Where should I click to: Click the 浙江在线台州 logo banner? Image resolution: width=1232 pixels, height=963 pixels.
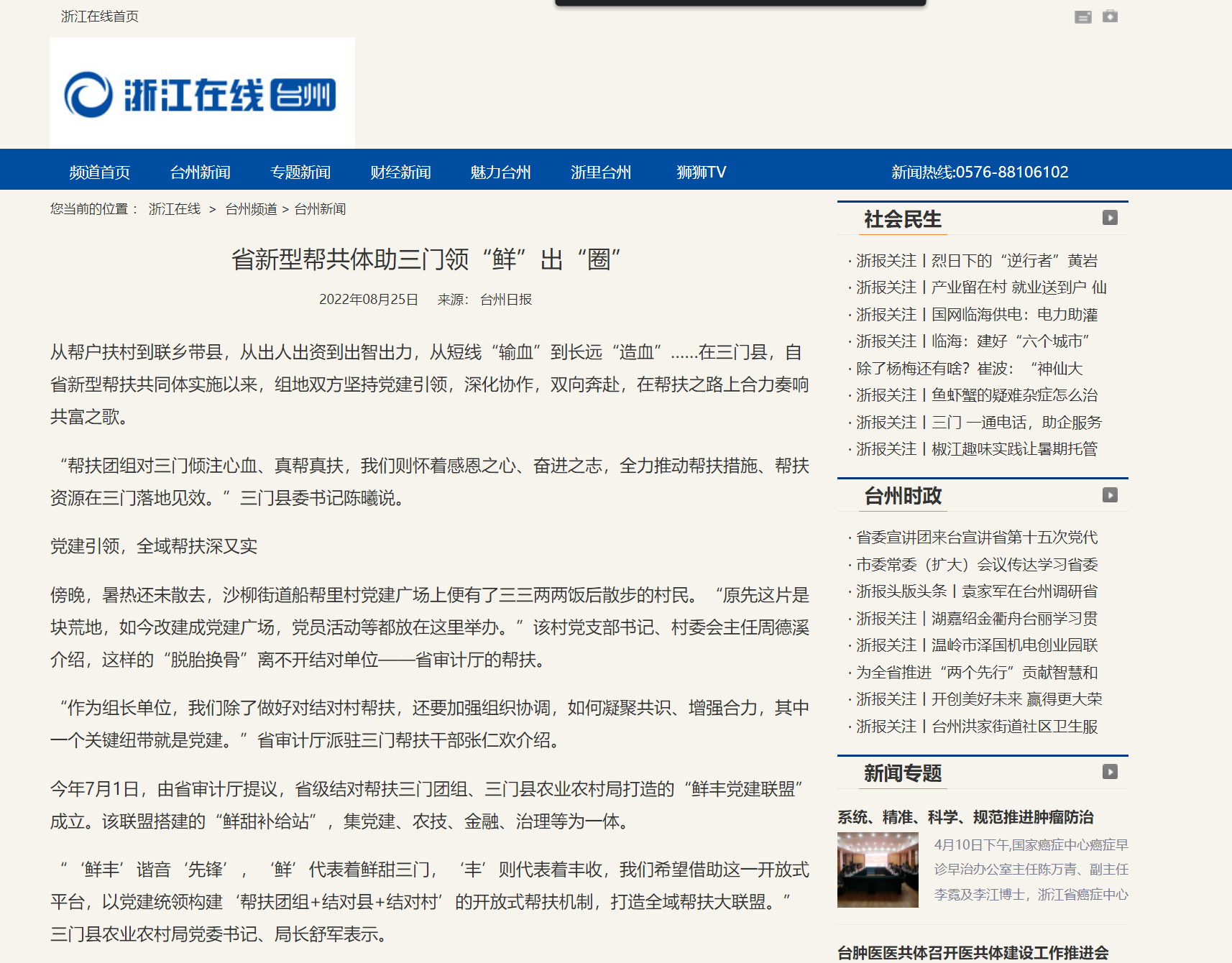click(x=202, y=93)
